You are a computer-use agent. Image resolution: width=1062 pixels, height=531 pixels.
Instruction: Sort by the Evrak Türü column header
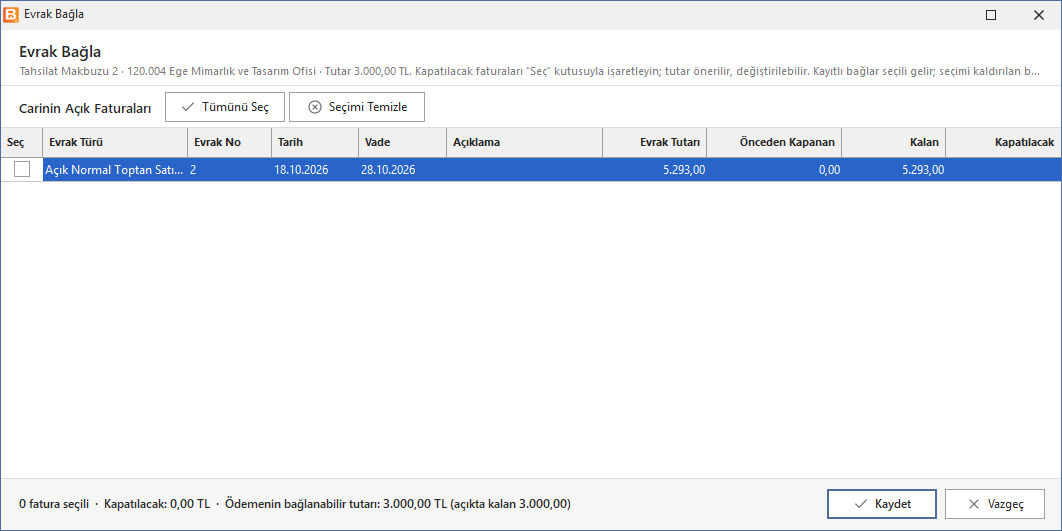(x=115, y=142)
